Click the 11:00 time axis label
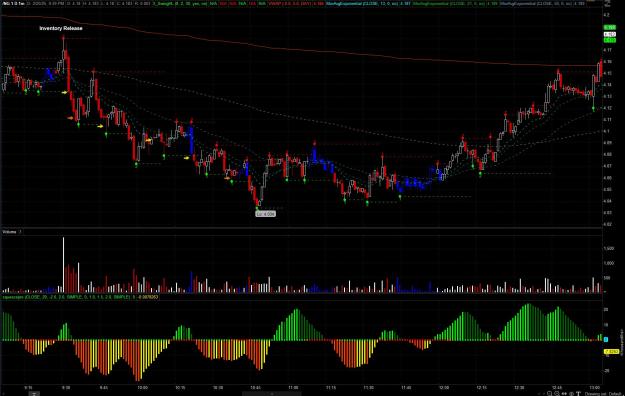The image size is (625, 396). tap(293, 388)
